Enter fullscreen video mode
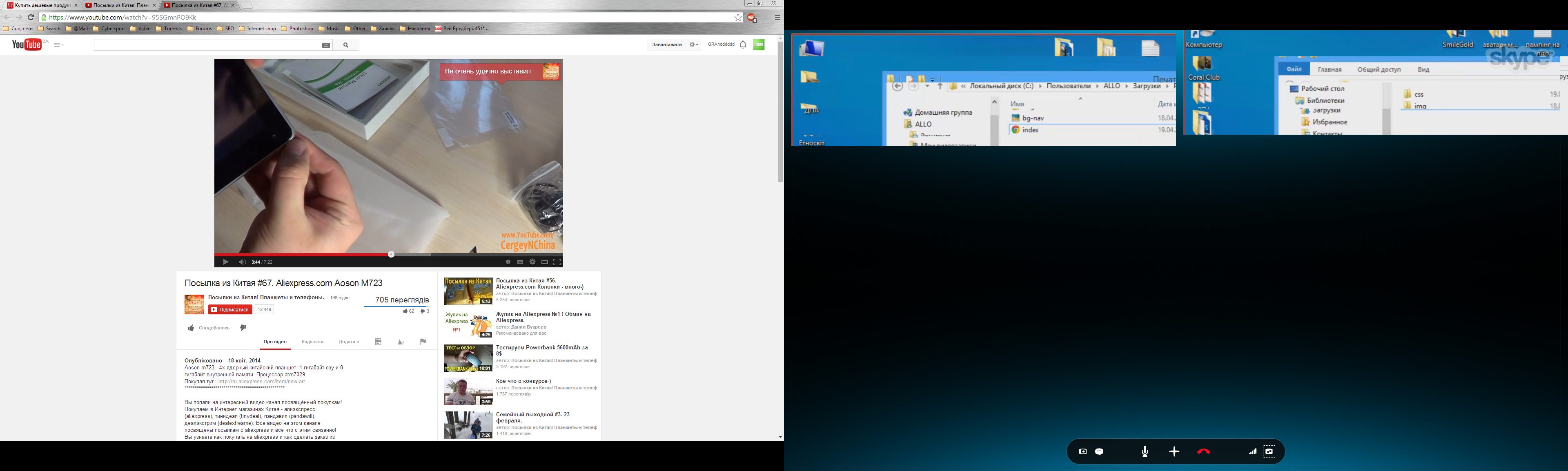 click(557, 262)
